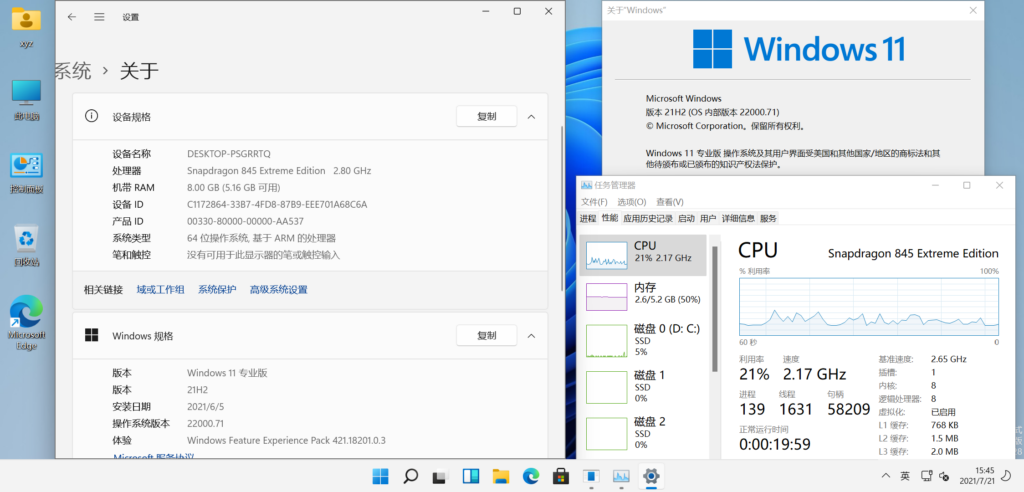The width and height of the screenshot is (1024, 492).
Task: Switch to the 详细信息 tab
Action: point(739,218)
